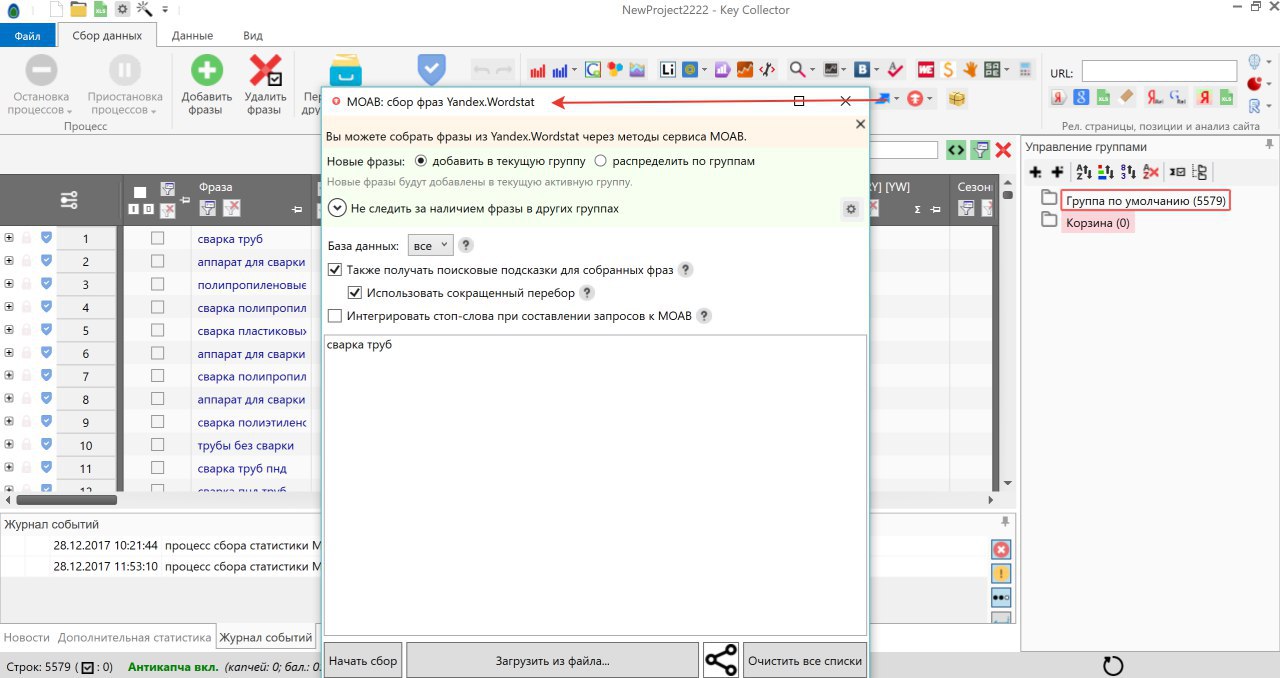Click the green code brackets filter icon
The width and height of the screenshot is (1280, 678).
pyautogui.click(x=956, y=149)
